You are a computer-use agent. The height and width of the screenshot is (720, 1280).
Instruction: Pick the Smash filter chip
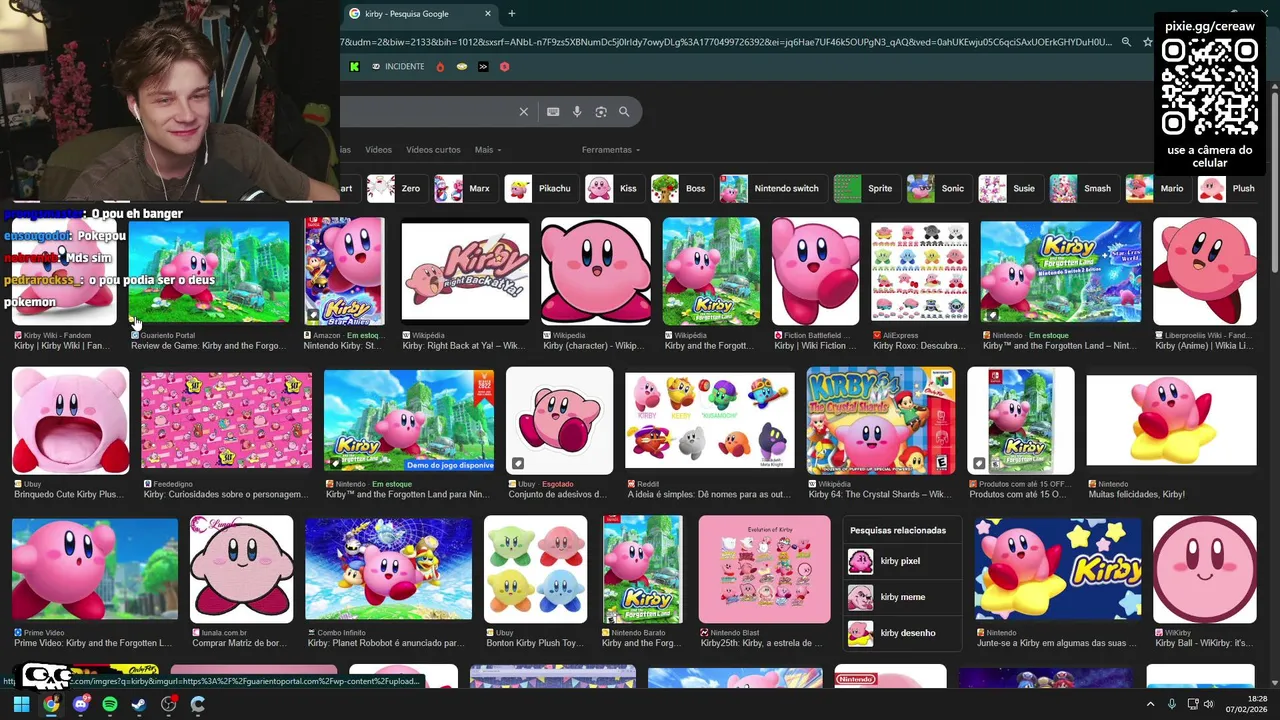(1083, 188)
